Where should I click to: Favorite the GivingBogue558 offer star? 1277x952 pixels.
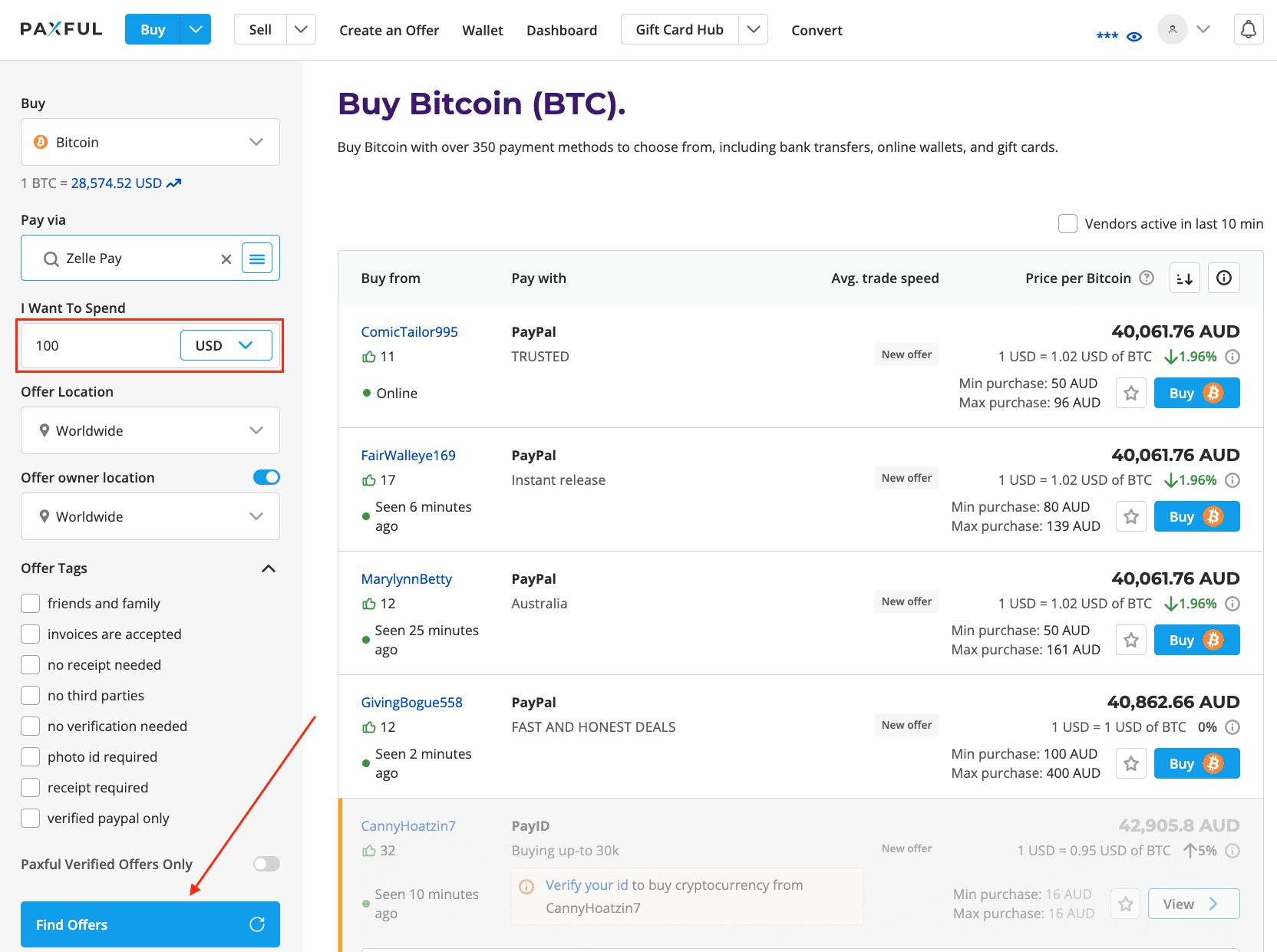(1131, 763)
